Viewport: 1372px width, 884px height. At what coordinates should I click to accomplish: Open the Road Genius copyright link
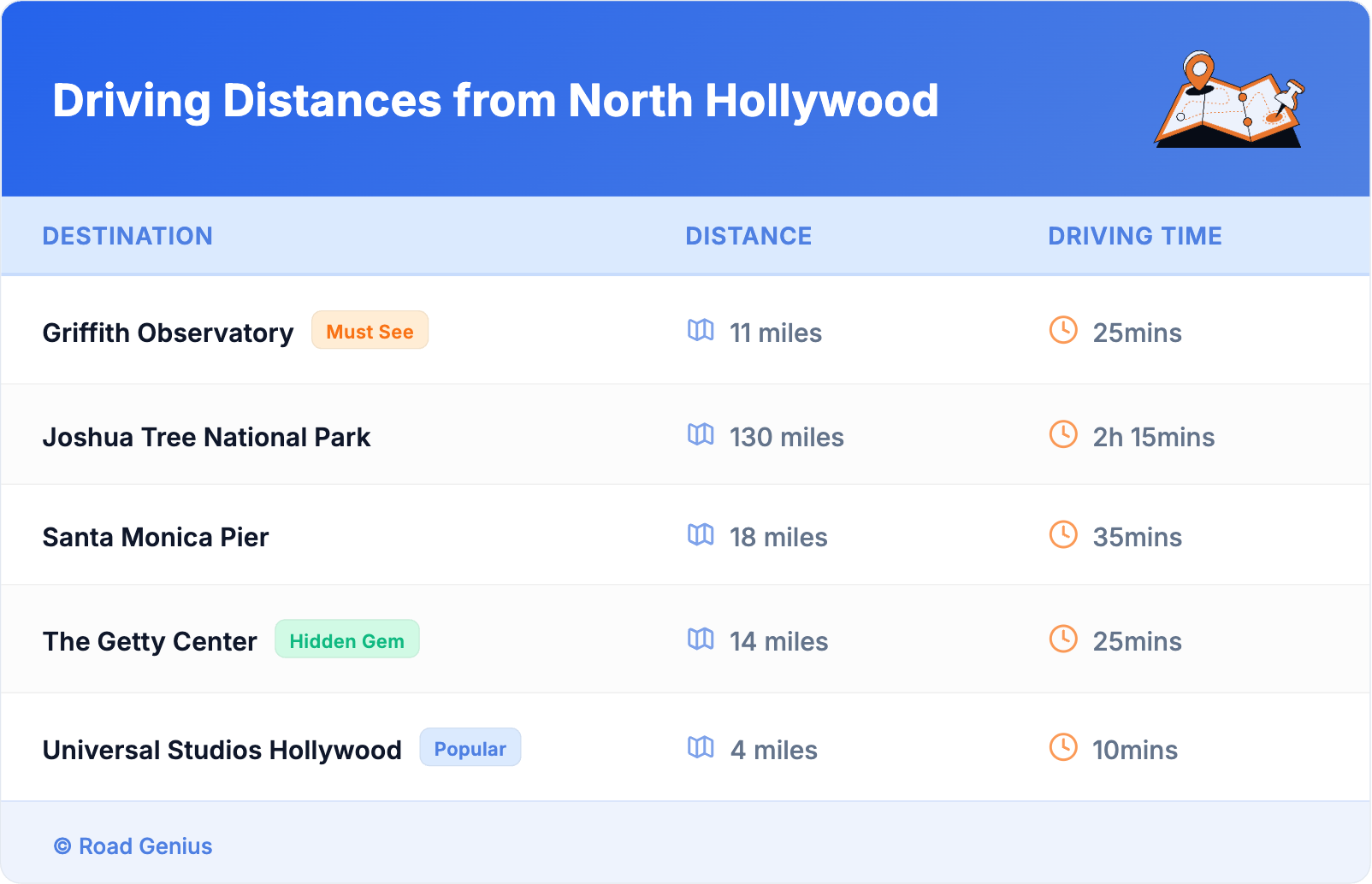click(133, 846)
